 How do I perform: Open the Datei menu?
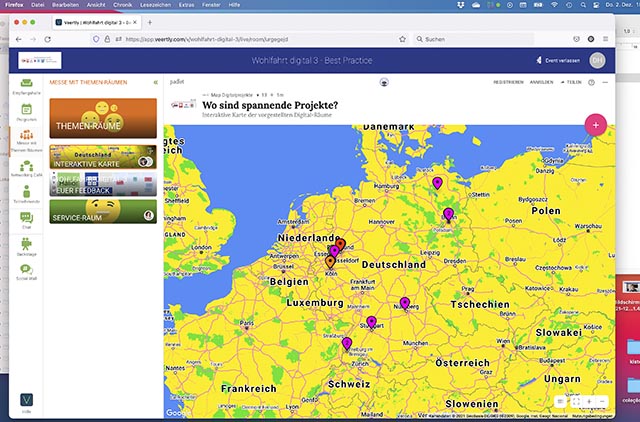(38, 5)
